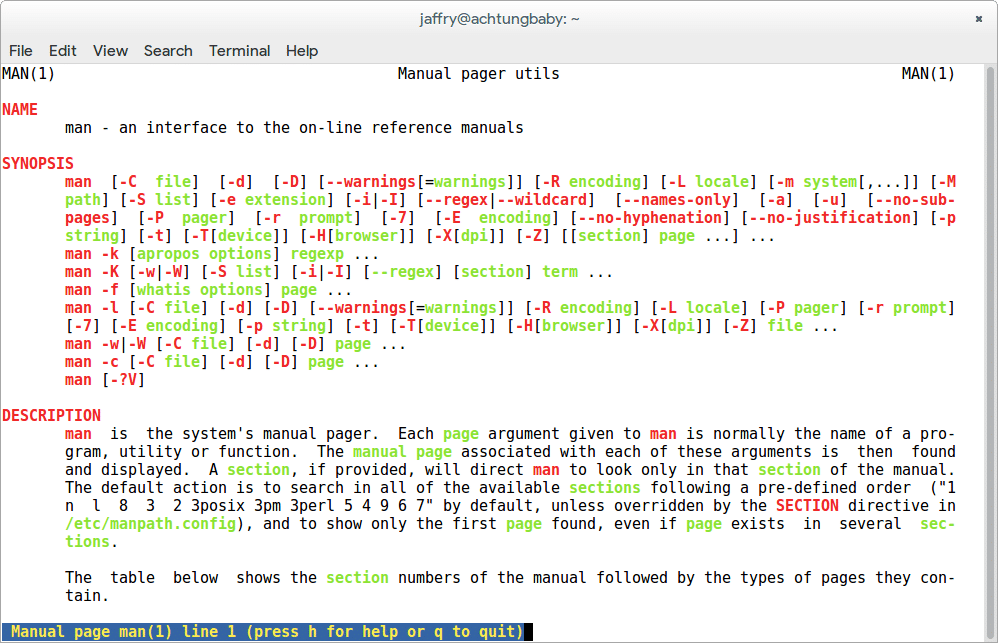Click the 'man -k' synopsis line
This screenshot has height=643, width=998.
(222, 254)
